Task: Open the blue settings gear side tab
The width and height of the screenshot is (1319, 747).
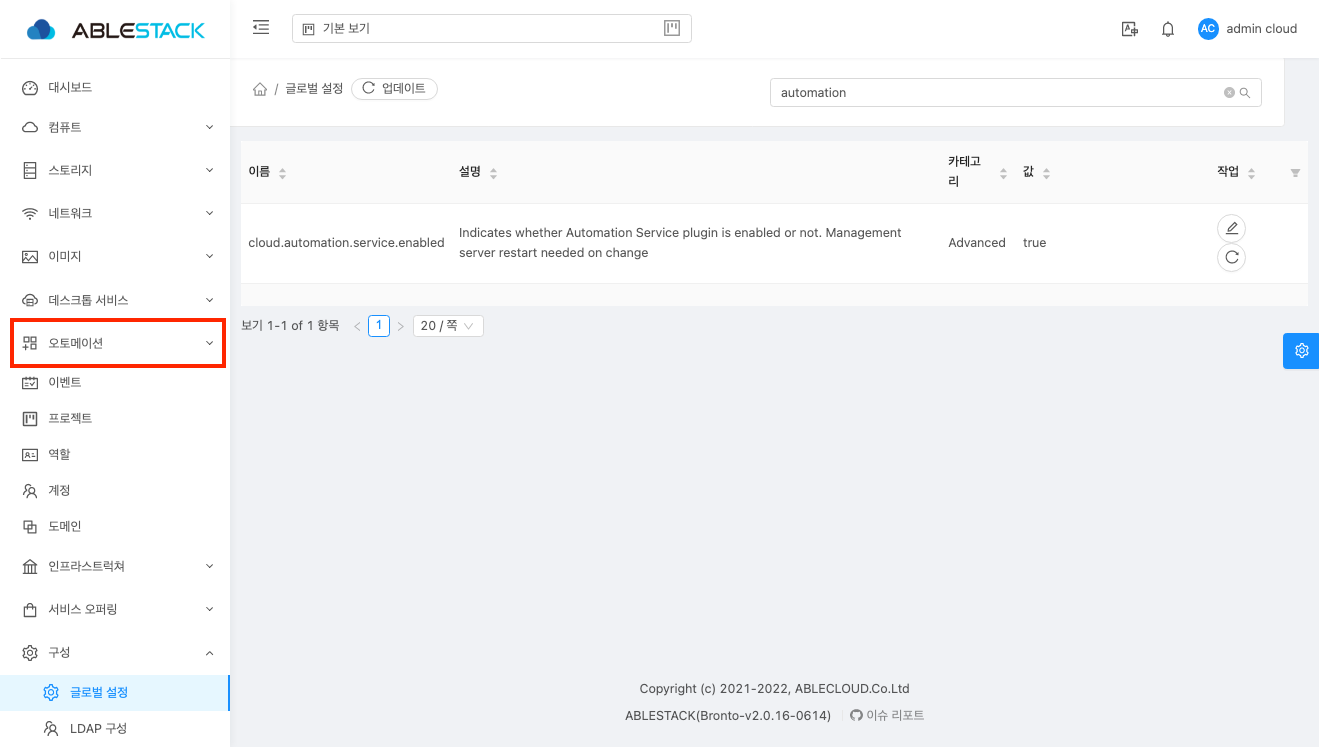Action: click(1301, 351)
